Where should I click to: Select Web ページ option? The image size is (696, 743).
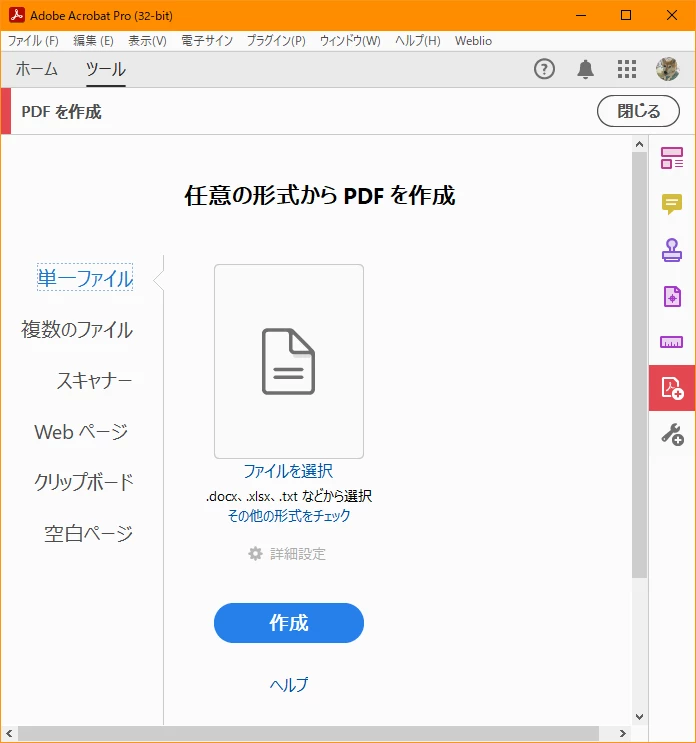tap(81, 432)
